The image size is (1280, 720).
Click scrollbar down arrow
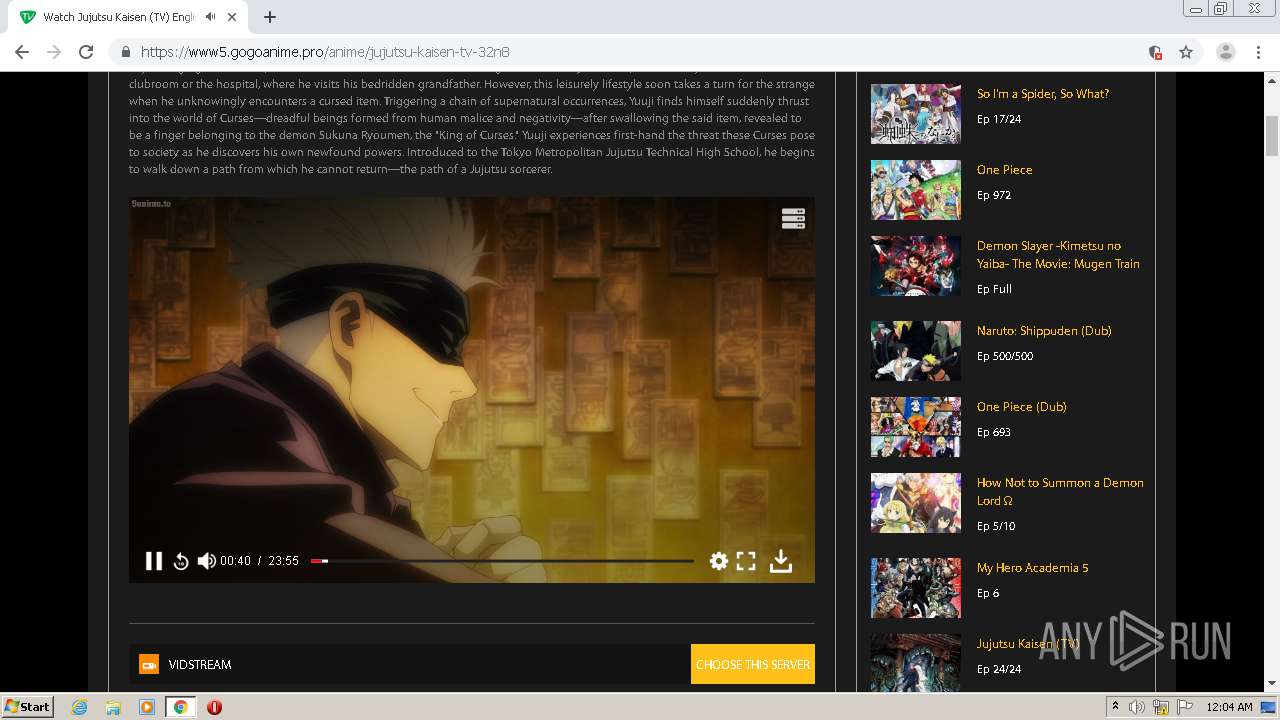[x=1272, y=683]
